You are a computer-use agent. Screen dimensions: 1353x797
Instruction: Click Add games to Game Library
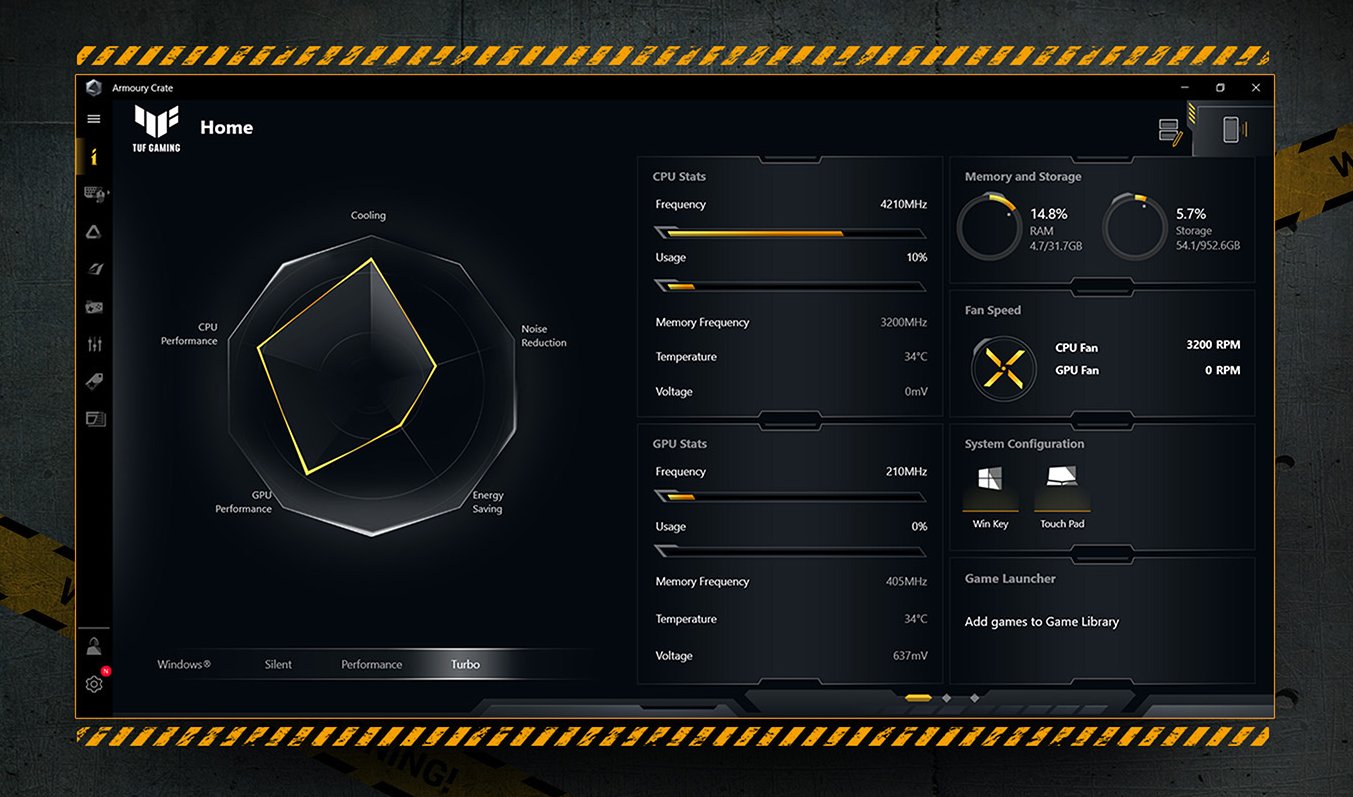[x=1041, y=622]
